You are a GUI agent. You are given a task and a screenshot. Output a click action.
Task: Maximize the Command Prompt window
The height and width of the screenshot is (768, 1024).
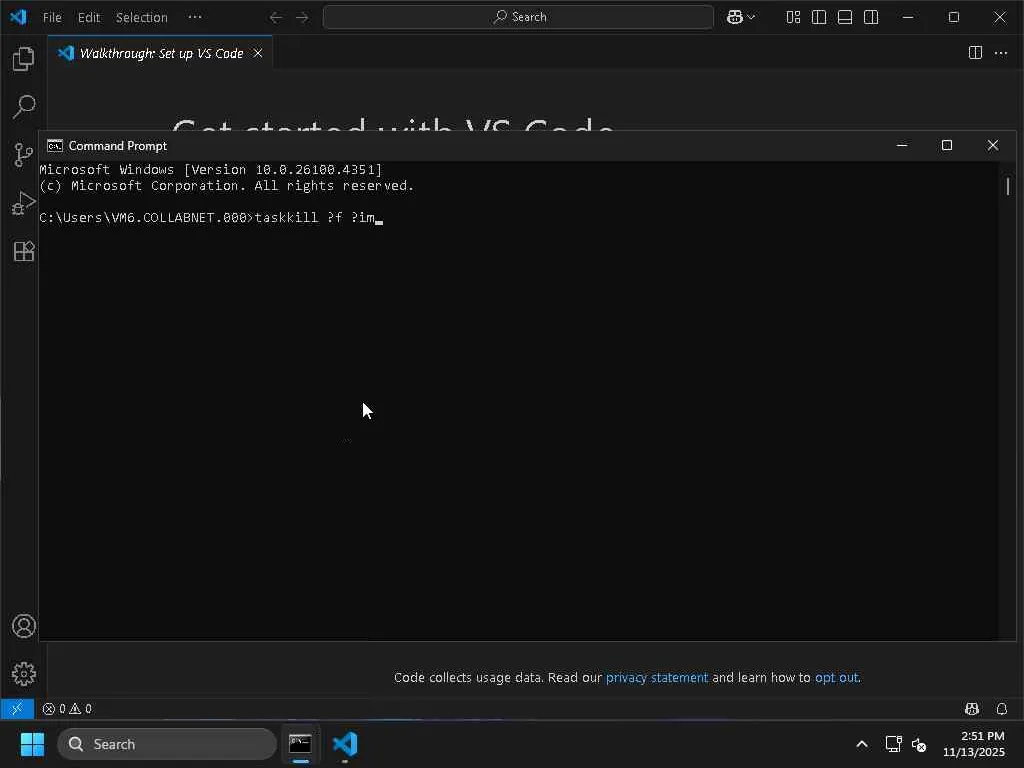pos(947,145)
